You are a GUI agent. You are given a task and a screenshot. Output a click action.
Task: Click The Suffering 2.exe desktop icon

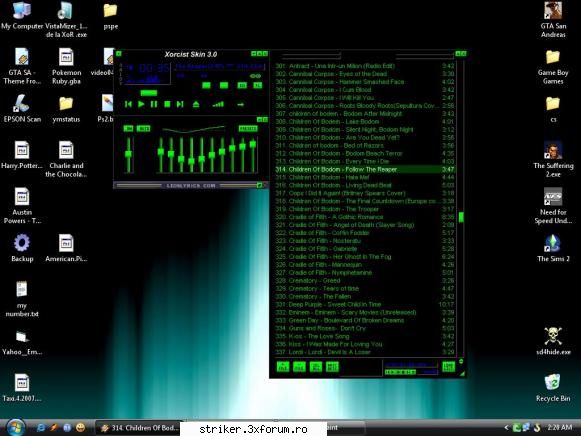pos(553,159)
